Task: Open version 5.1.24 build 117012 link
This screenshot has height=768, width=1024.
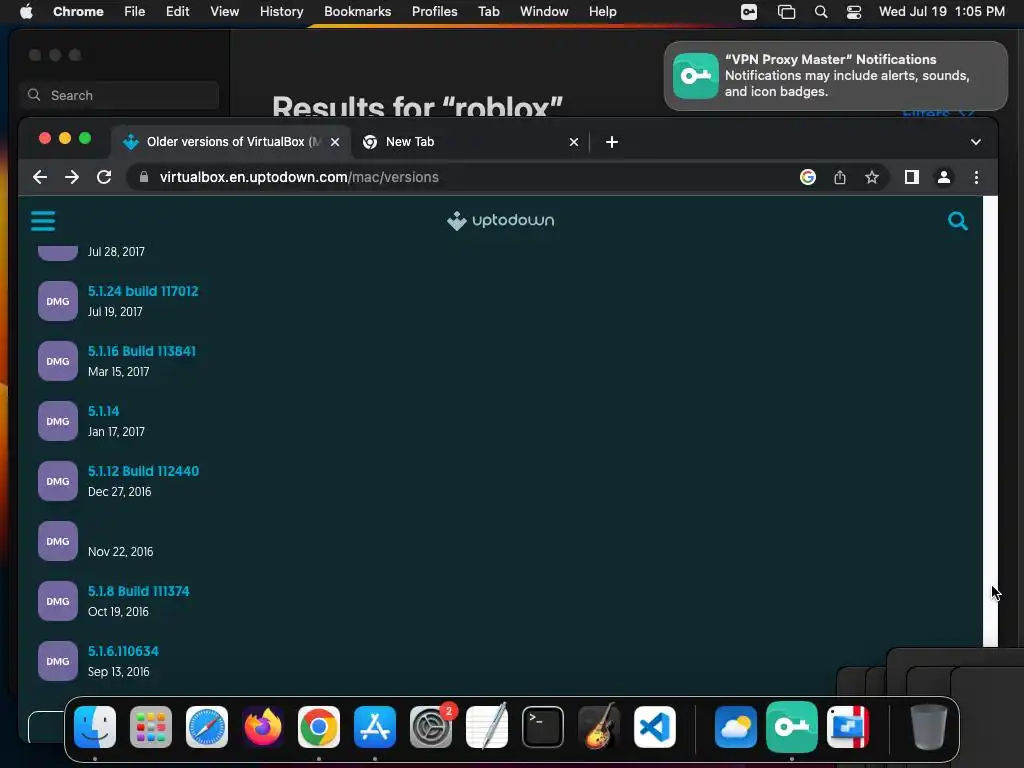Action: [x=143, y=291]
